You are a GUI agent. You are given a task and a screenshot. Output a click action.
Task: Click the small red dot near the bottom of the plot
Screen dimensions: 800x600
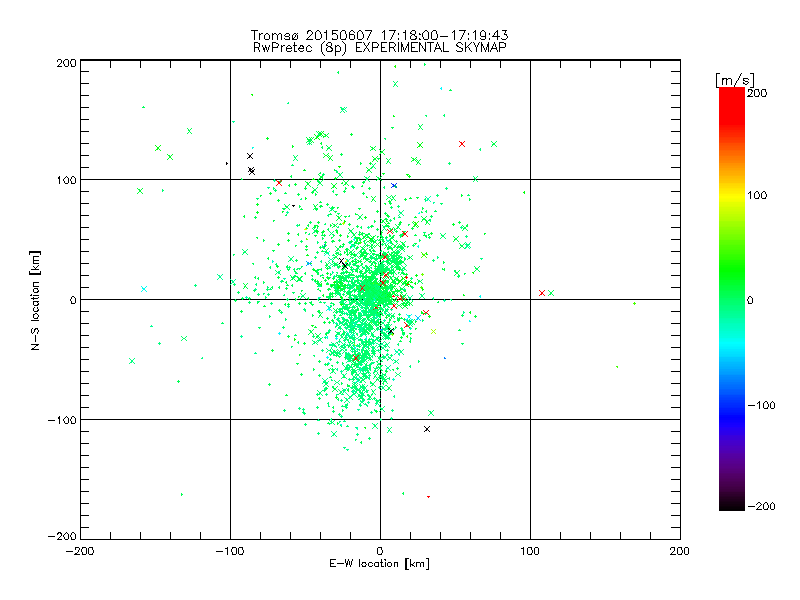coord(428,496)
